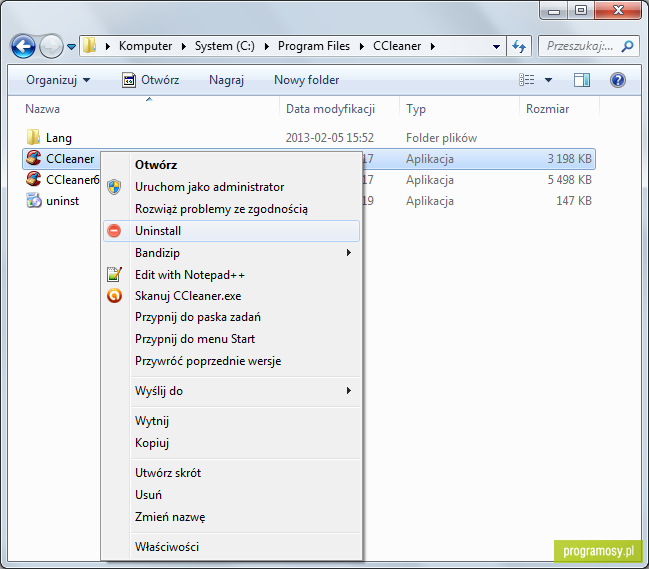649x569 pixels.
Task: Click the change view icon
Action: [x=526, y=80]
